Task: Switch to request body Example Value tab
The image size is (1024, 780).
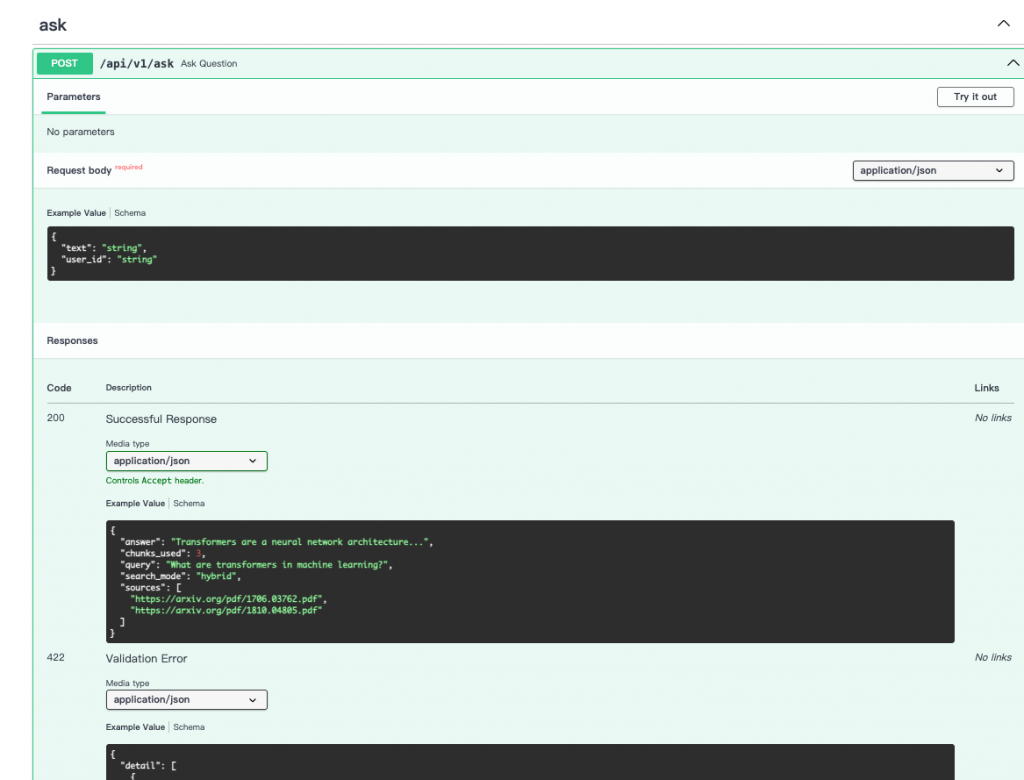Action: (x=76, y=213)
